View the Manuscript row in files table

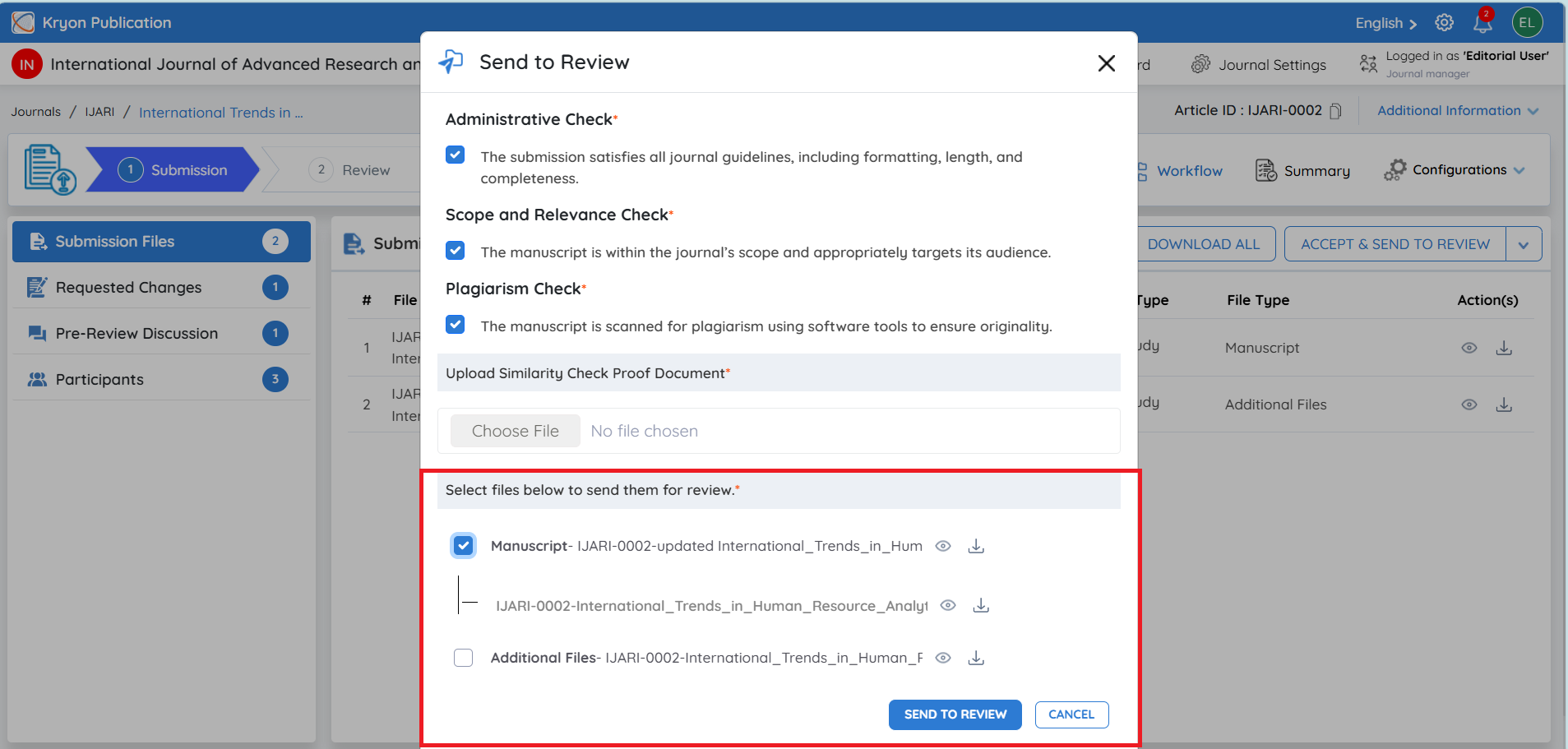point(1469,348)
